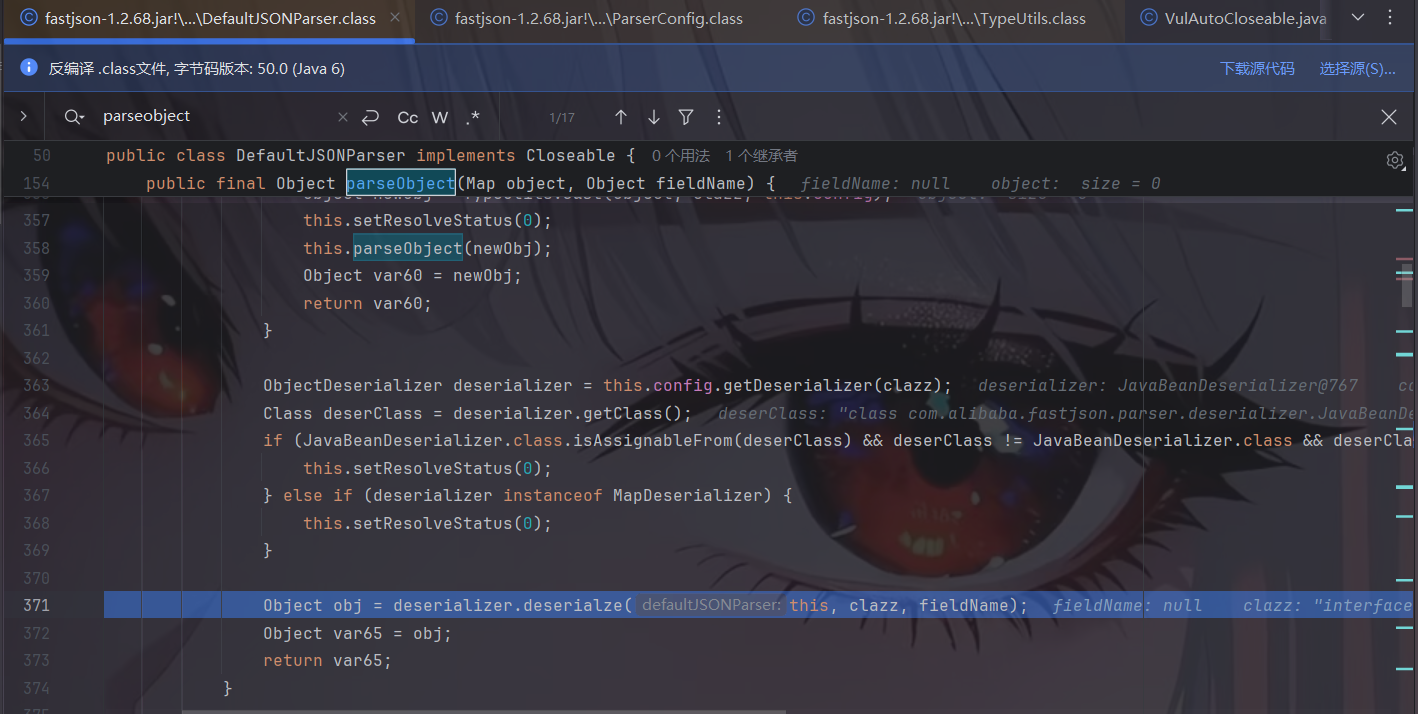Click the new line return icon in search
Viewport: 1418px width, 714px height.
[370, 117]
